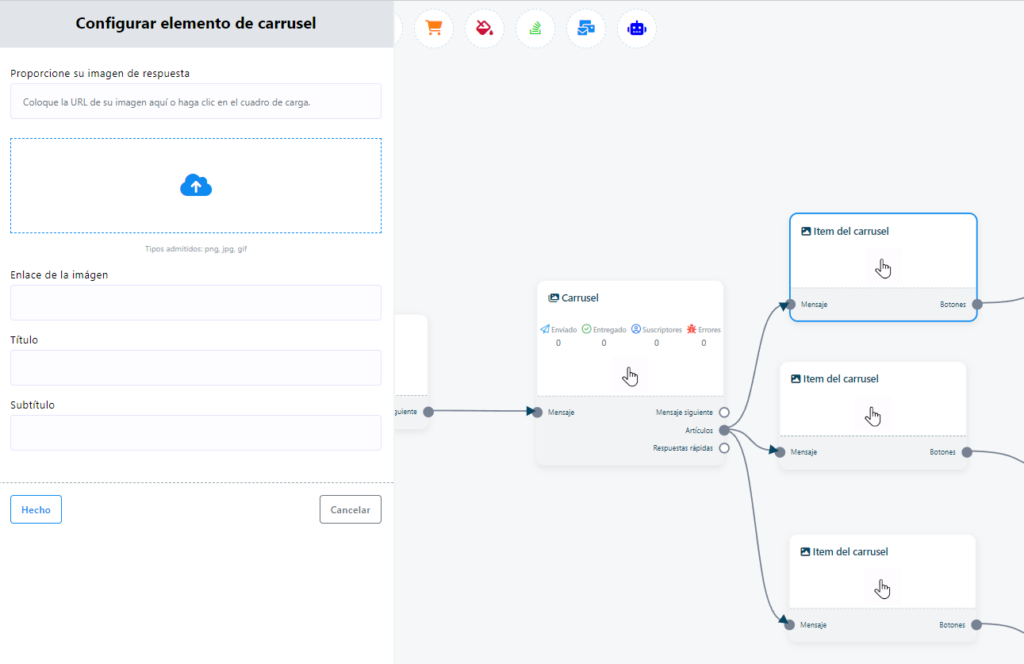Click the Artículos output port on Carrusel
This screenshot has width=1024, height=664.
click(x=724, y=430)
